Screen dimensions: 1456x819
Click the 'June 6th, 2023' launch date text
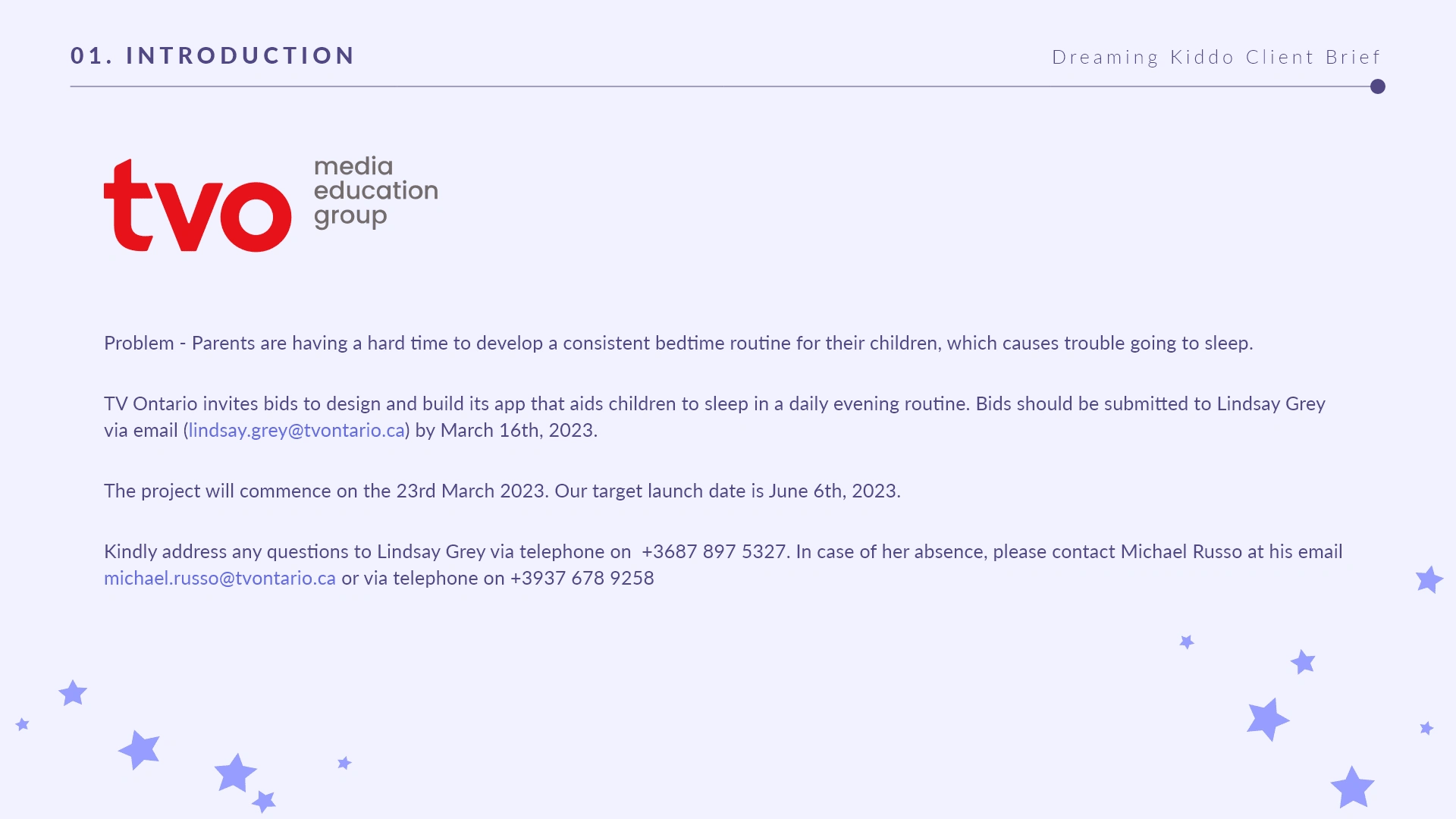(833, 491)
